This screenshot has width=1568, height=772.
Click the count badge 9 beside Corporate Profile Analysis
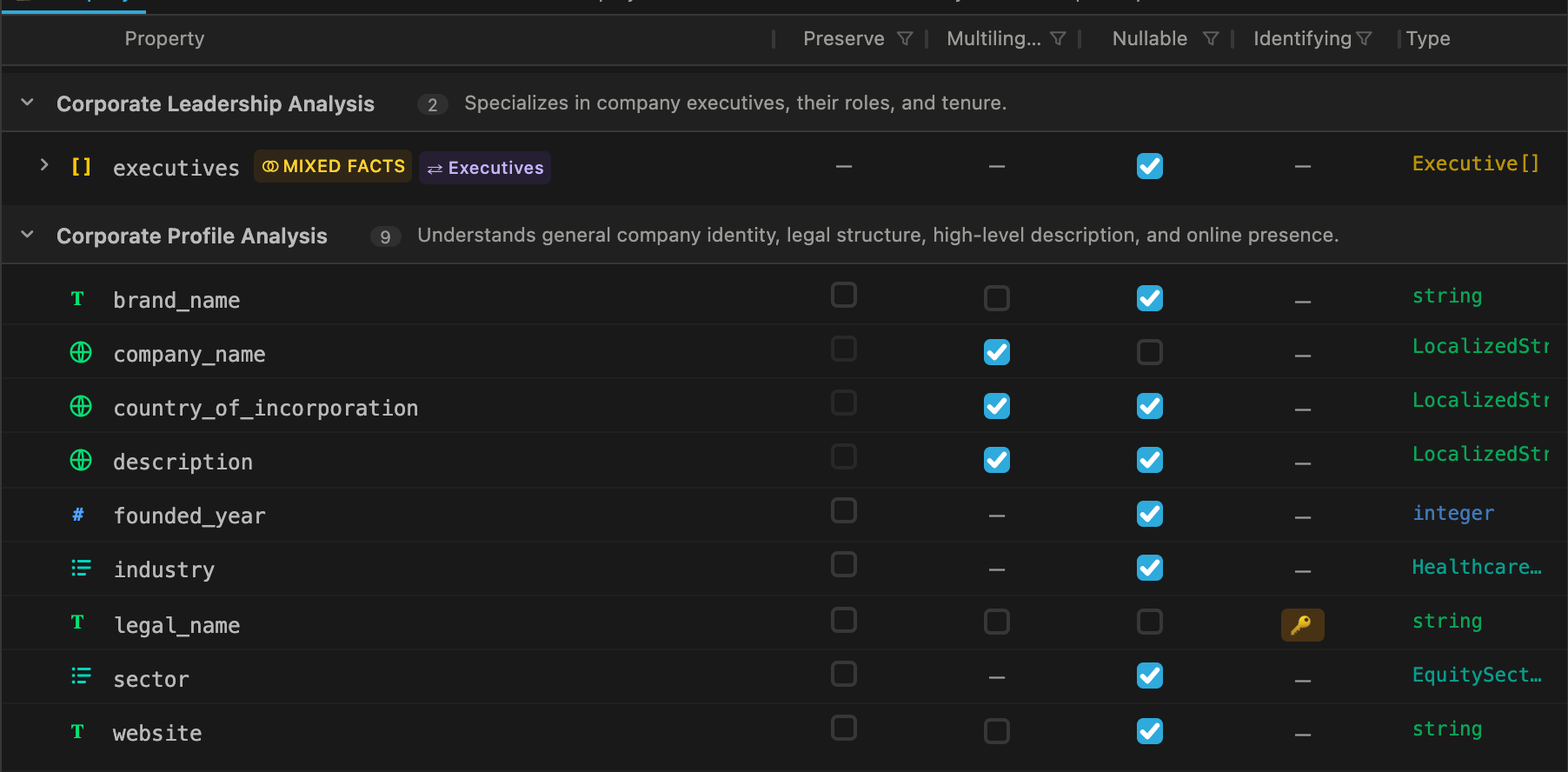click(385, 236)
